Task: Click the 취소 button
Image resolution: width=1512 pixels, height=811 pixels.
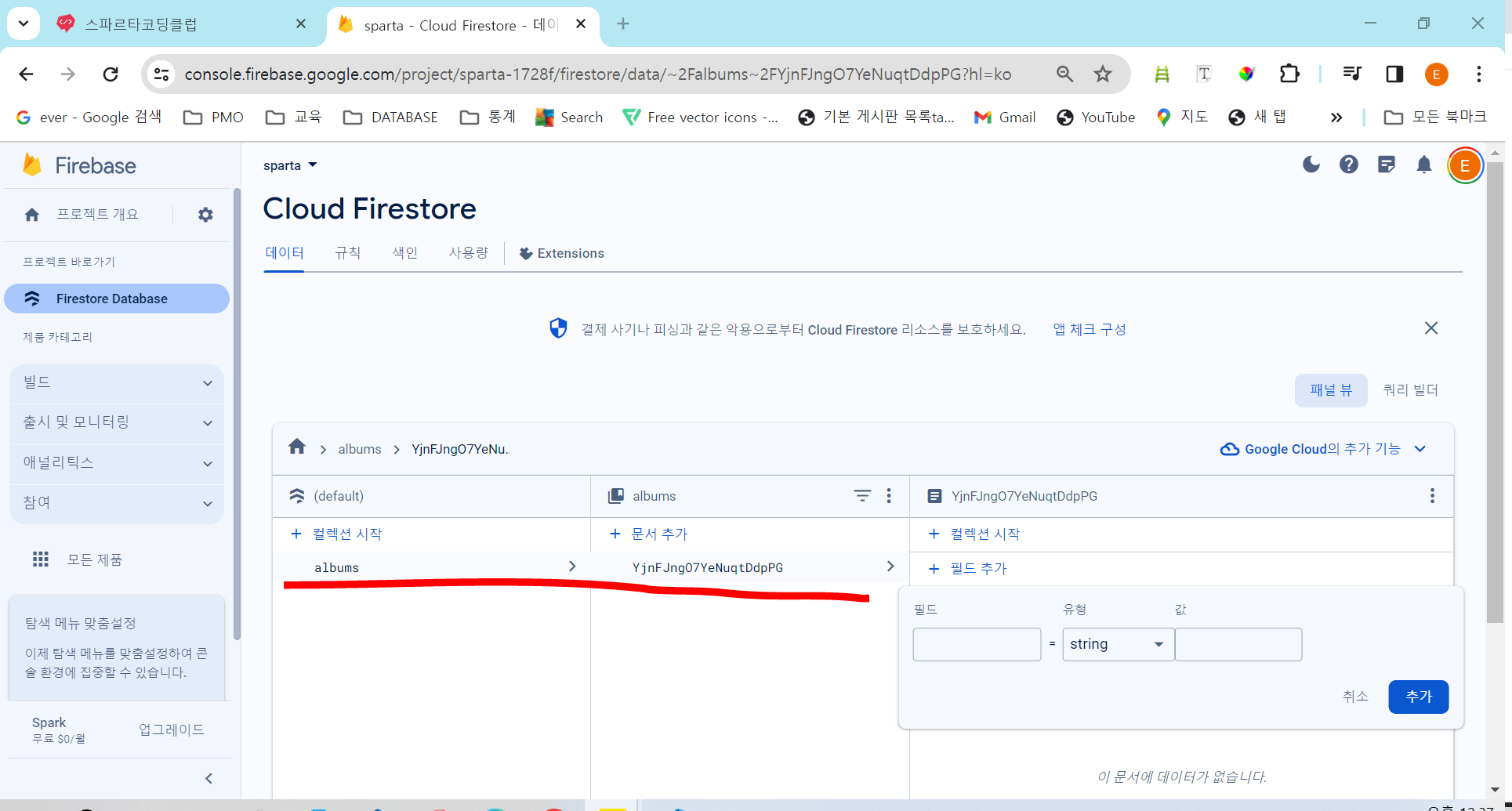Action: [1355, 697]
